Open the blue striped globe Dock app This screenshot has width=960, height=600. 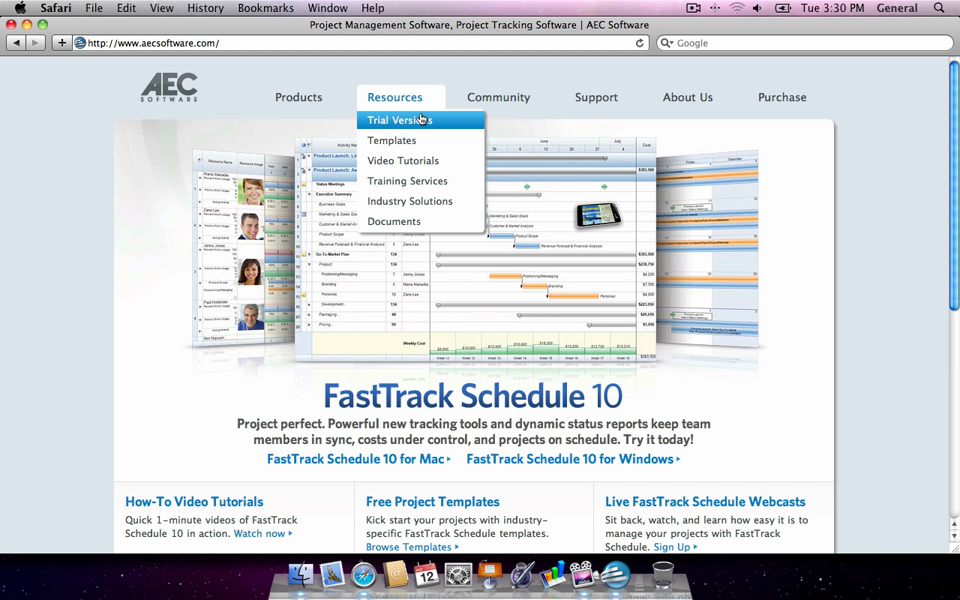pyautogui.click(x=615, y=575)
